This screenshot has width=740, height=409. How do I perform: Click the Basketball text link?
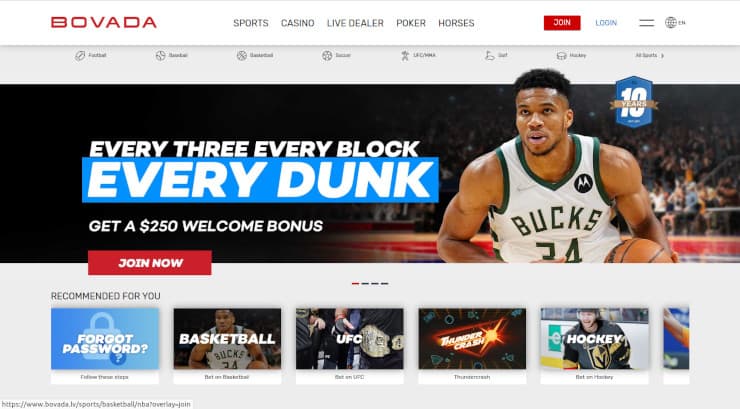(261, 56)
